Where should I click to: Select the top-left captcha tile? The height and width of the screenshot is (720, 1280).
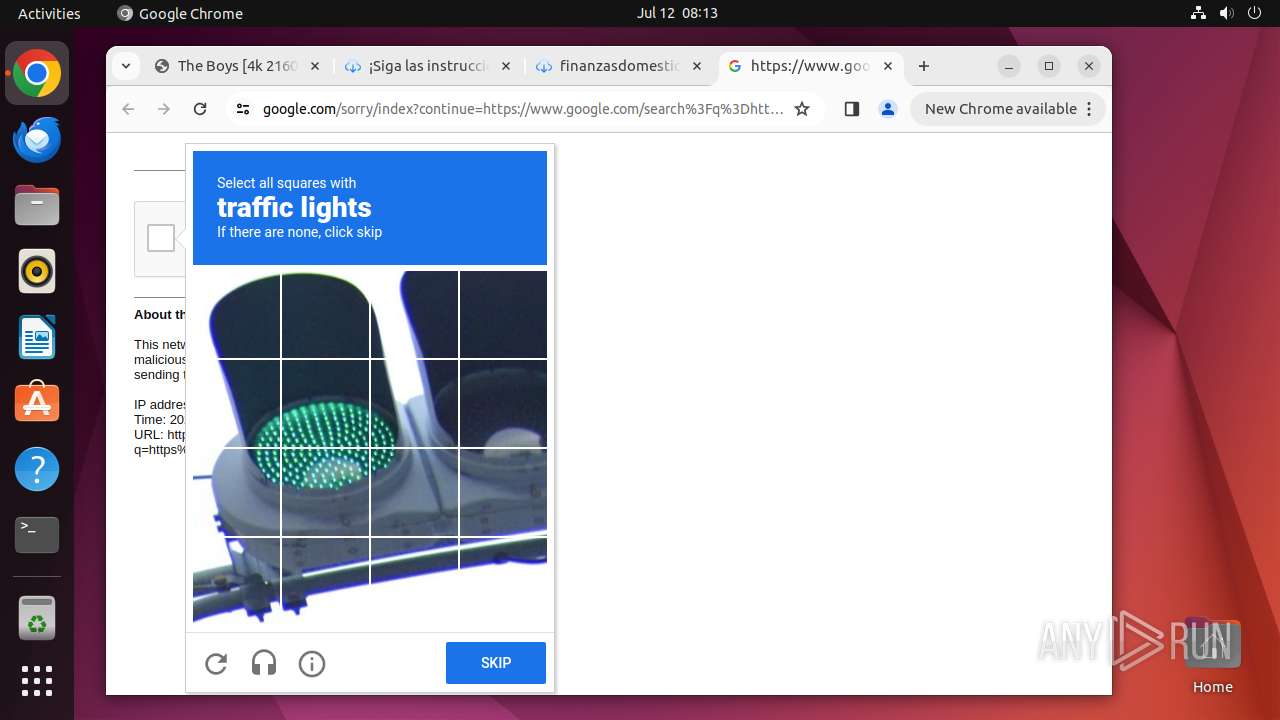coord(236,314)
